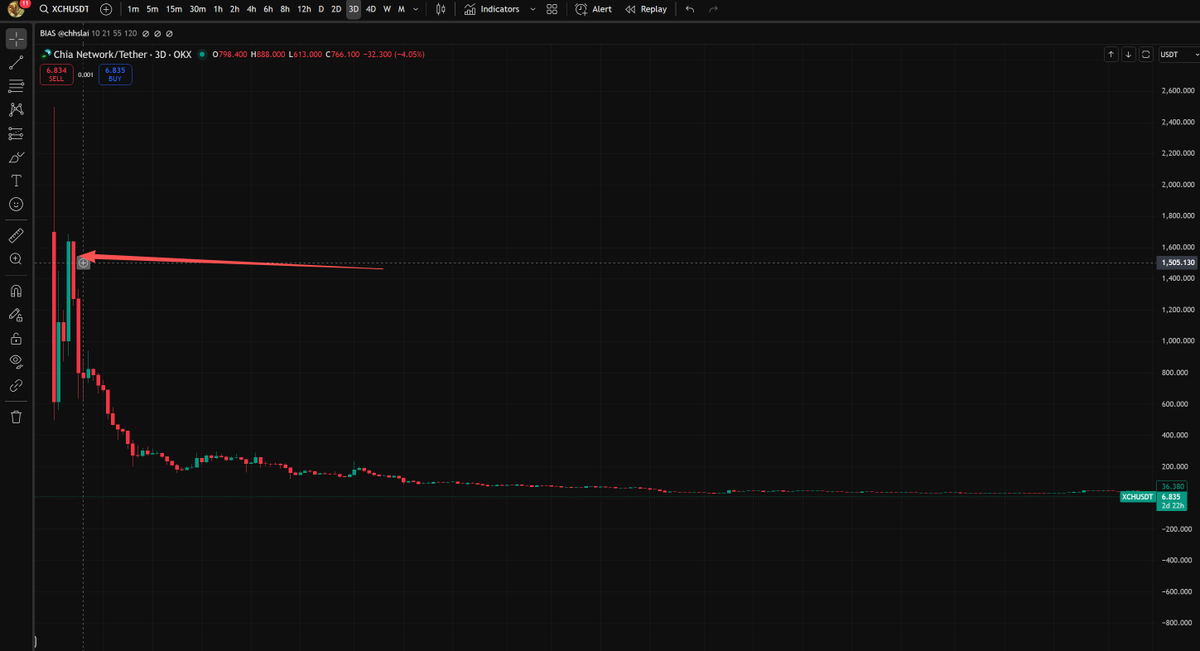Choose the M monthly interval
The image size is (1200, 651).
pyautogui.click(x=401, y=9)
